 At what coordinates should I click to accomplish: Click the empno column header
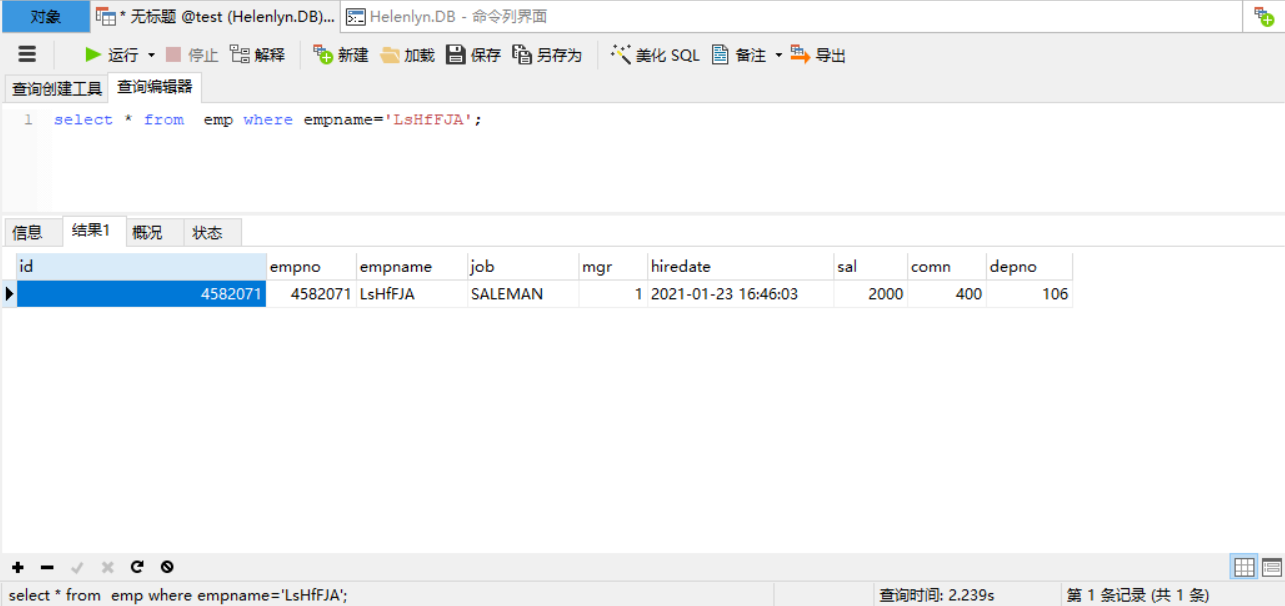pyautogui.click(x=311, y=267)
